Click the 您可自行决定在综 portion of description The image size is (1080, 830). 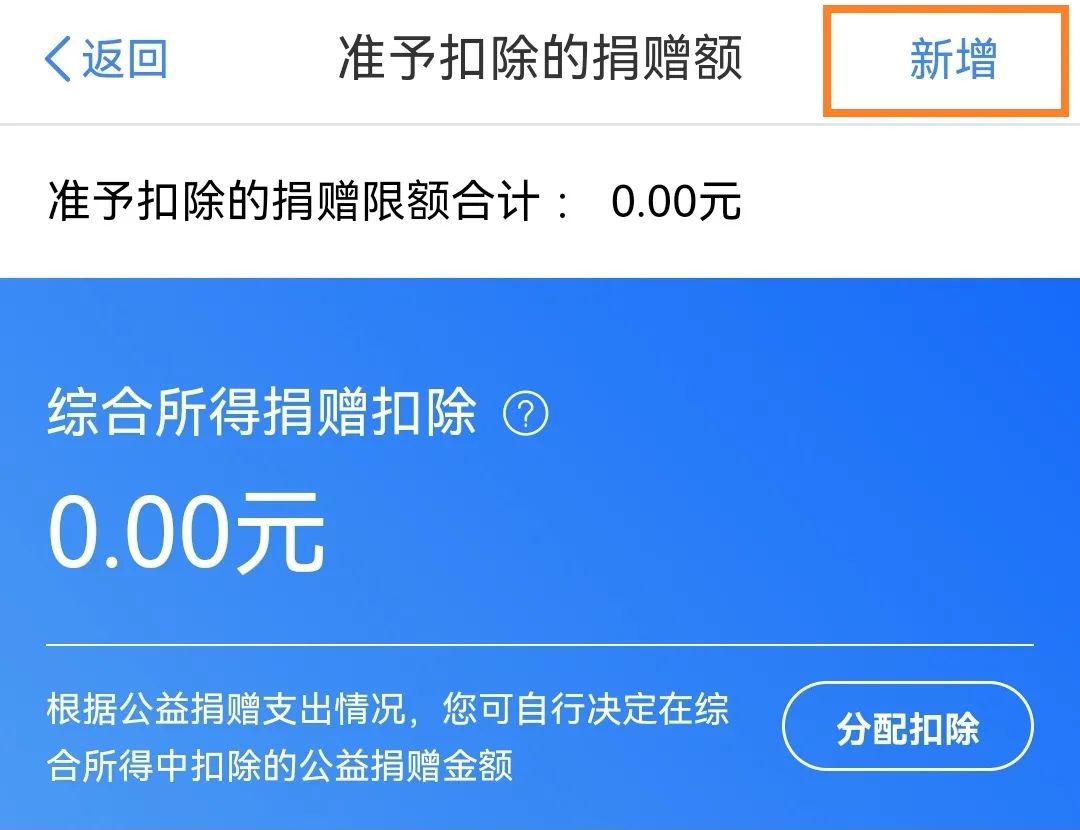tap(585, 709)
